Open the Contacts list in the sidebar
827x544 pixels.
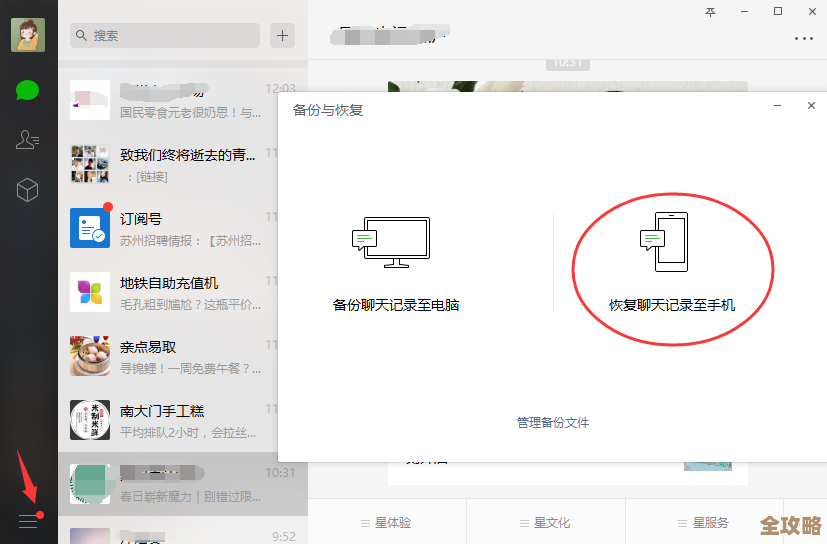pos(27,140)
